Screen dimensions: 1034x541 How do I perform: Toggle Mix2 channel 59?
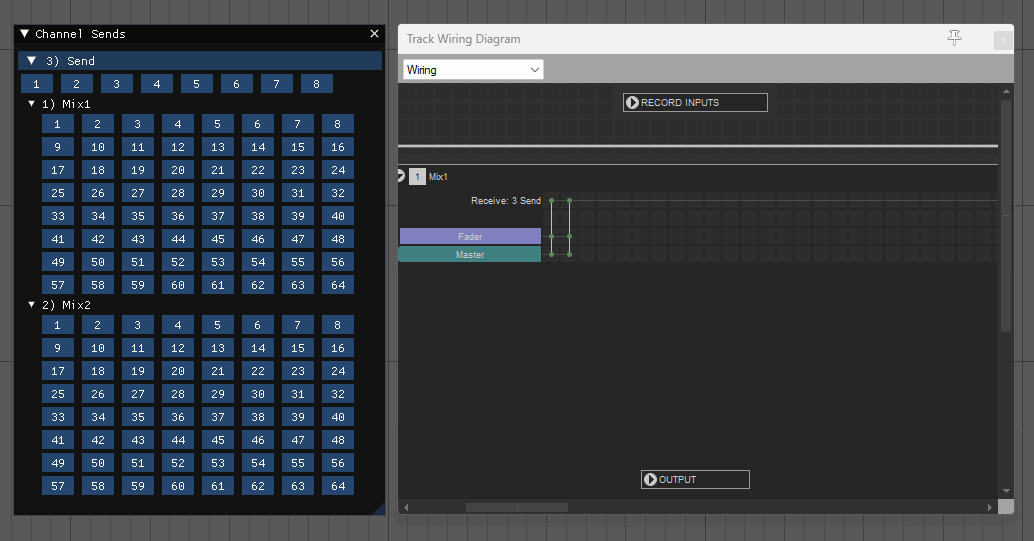[138, 486]
